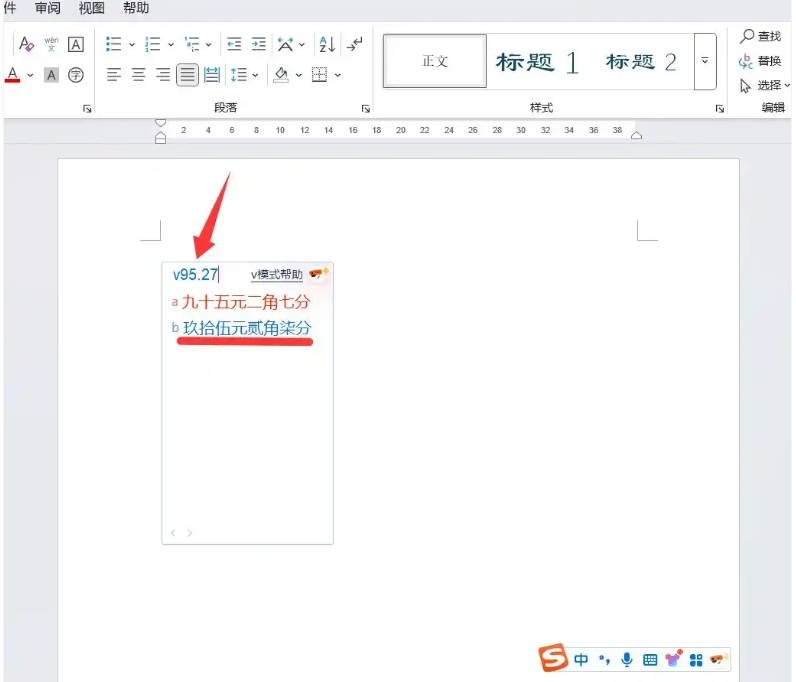Image resolution: width=796 pixels, height=682 pixels.
Task: Open the Phonetic Guide (wén) tool
Action: click(x=51, y=44)
